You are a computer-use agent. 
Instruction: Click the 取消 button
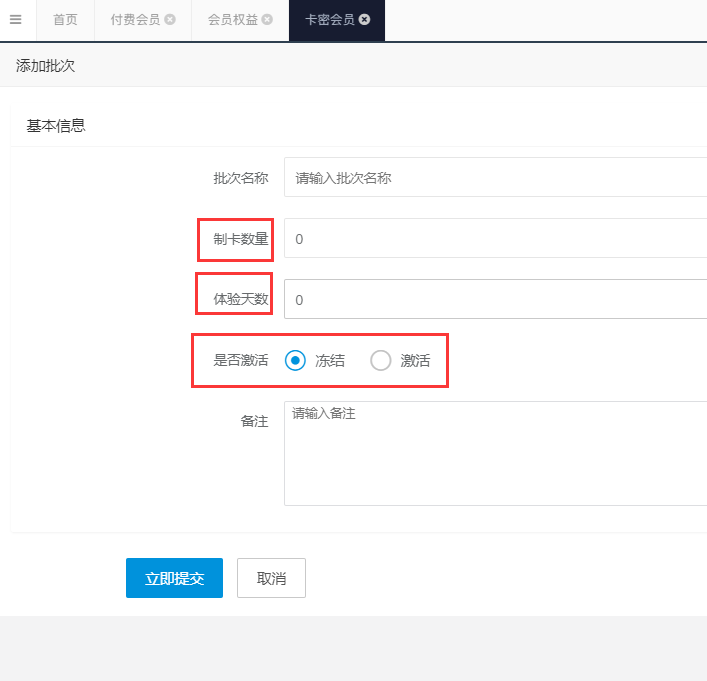[x=271, y=578]
